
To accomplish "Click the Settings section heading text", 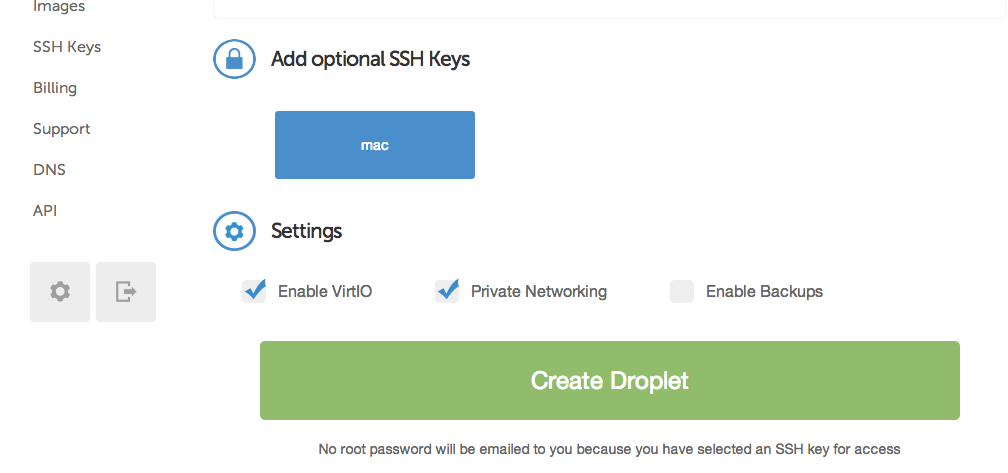I will pyautogui.click(x=306, y=231).
